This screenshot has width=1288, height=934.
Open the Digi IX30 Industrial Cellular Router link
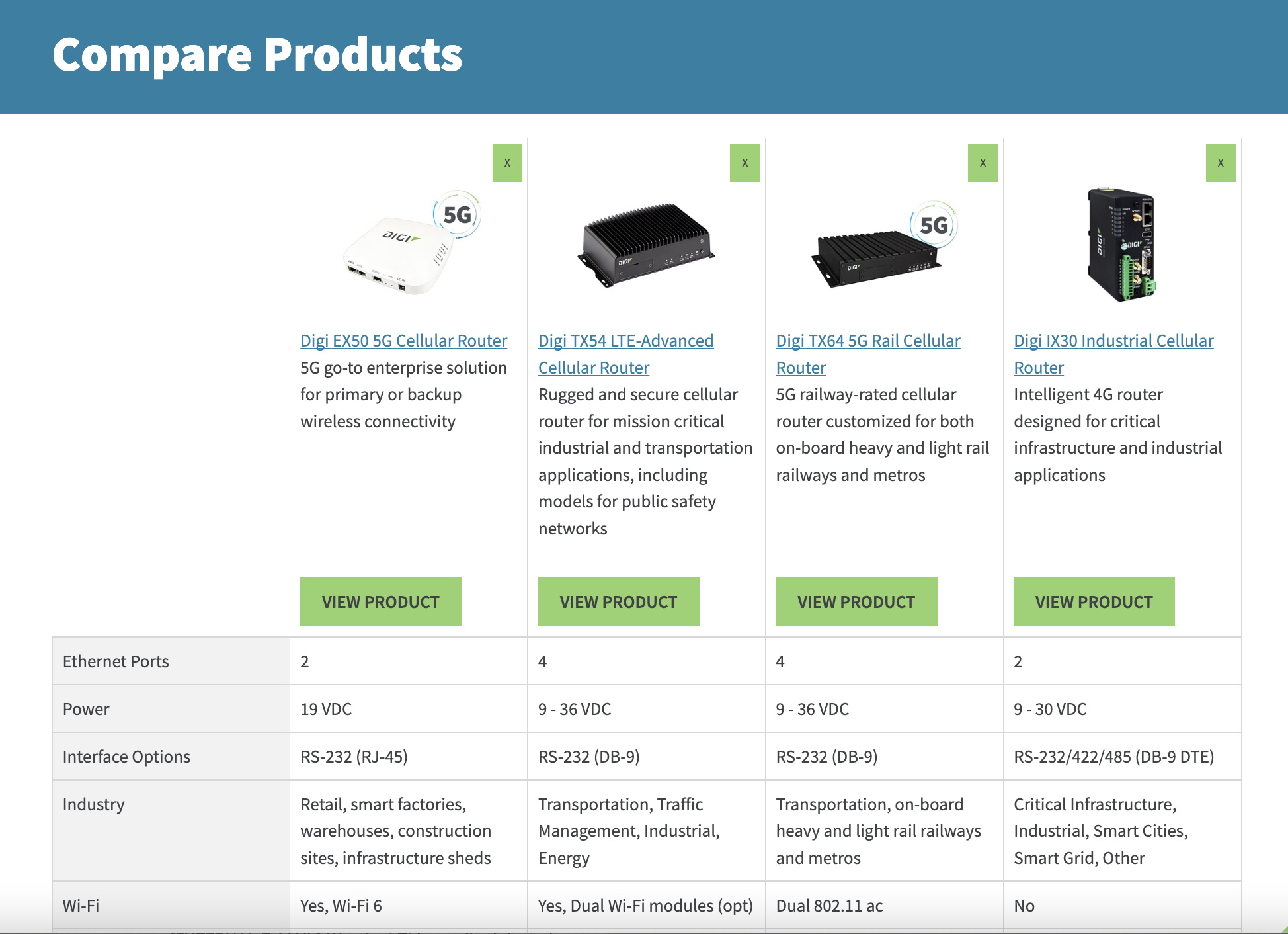coord(1113,354)
